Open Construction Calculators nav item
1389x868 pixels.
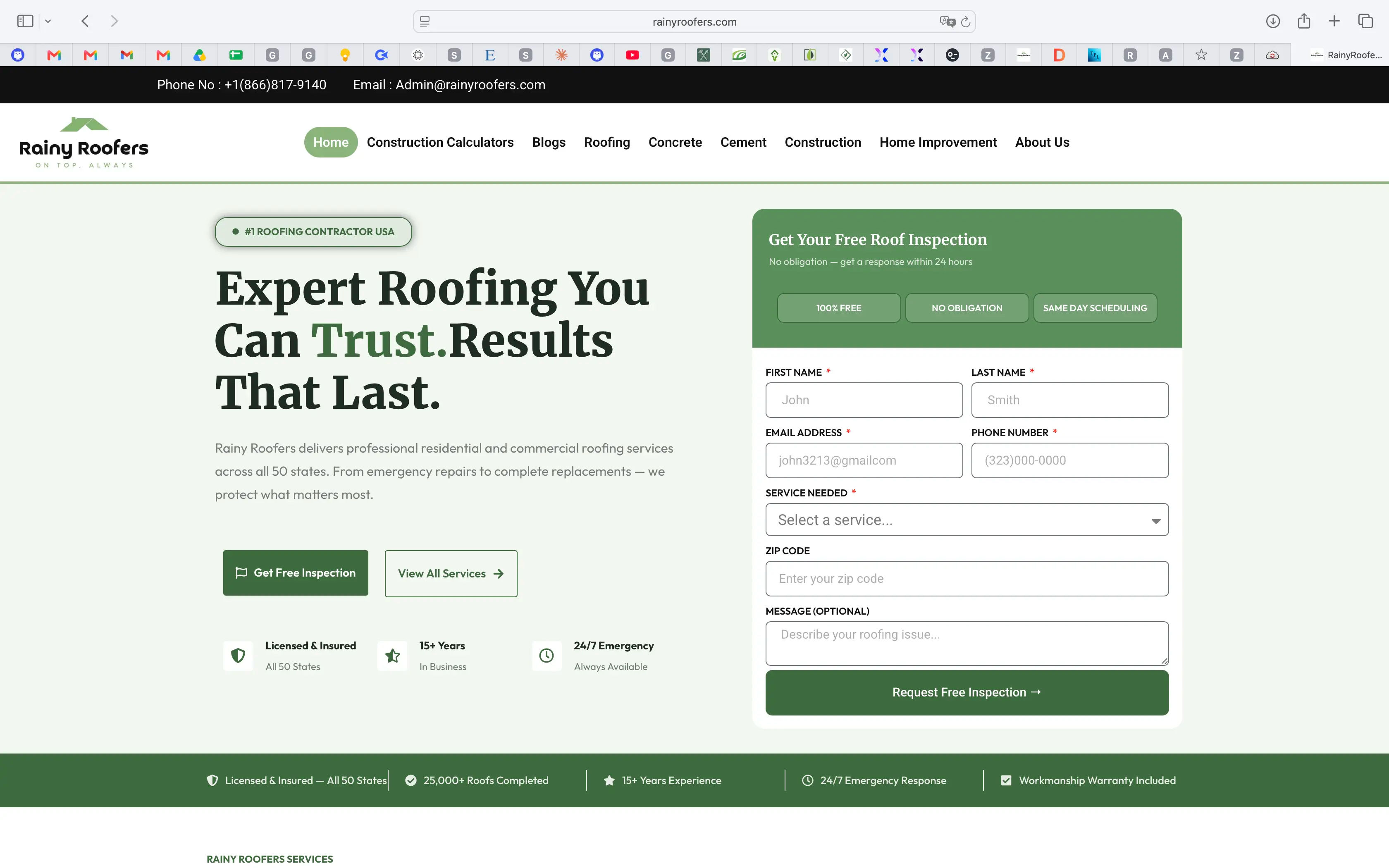(x=440, y=142)
